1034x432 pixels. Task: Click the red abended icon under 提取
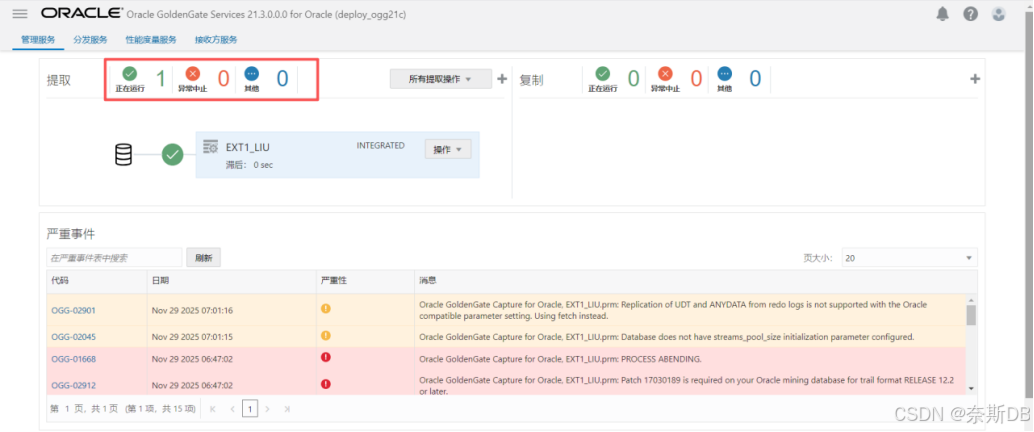(x=193, y=74)
